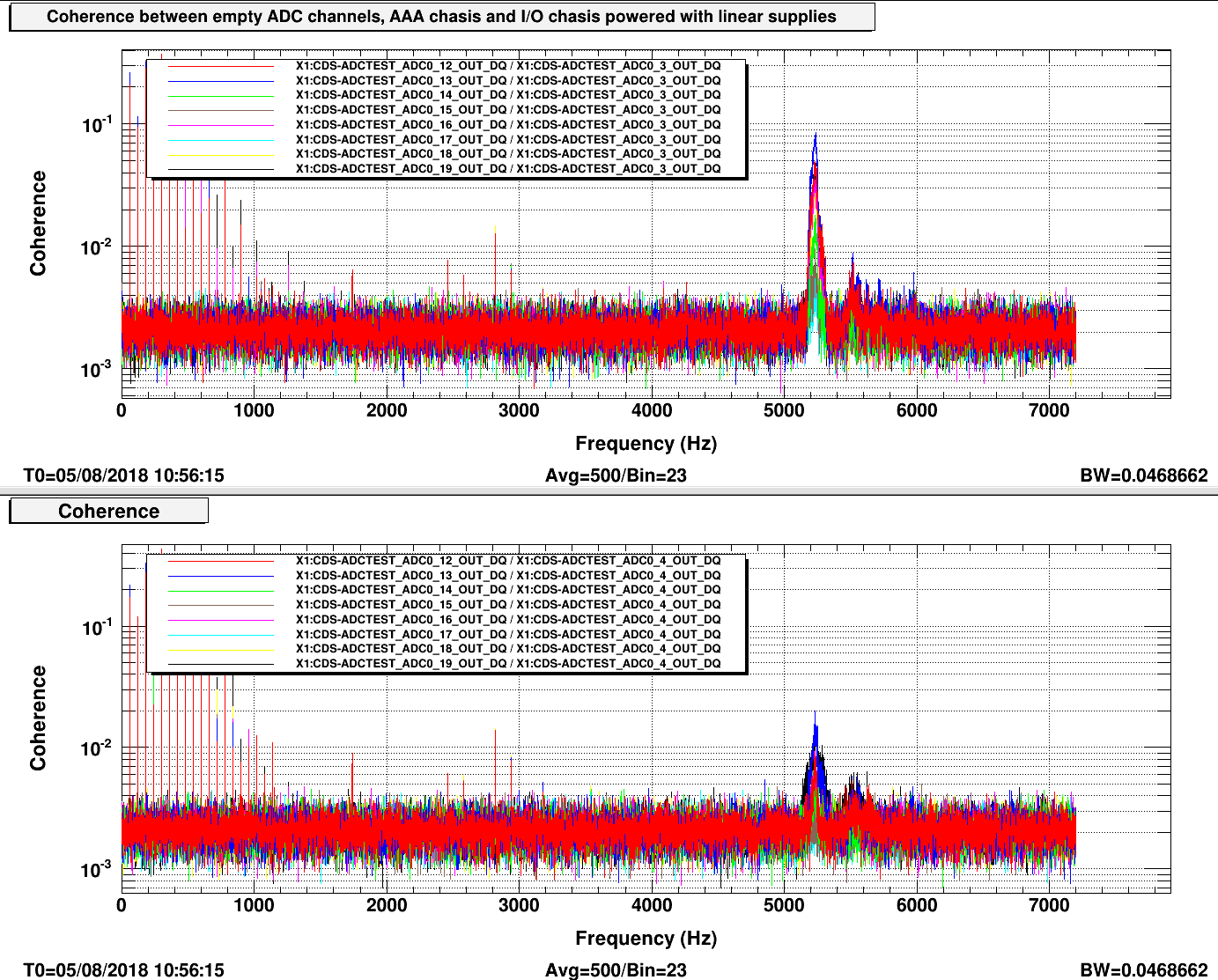This screenshot has height=980, width=1218.
Task: Select the 7000 tick label on bottom plot x-axis
Action: [1049, 905]
